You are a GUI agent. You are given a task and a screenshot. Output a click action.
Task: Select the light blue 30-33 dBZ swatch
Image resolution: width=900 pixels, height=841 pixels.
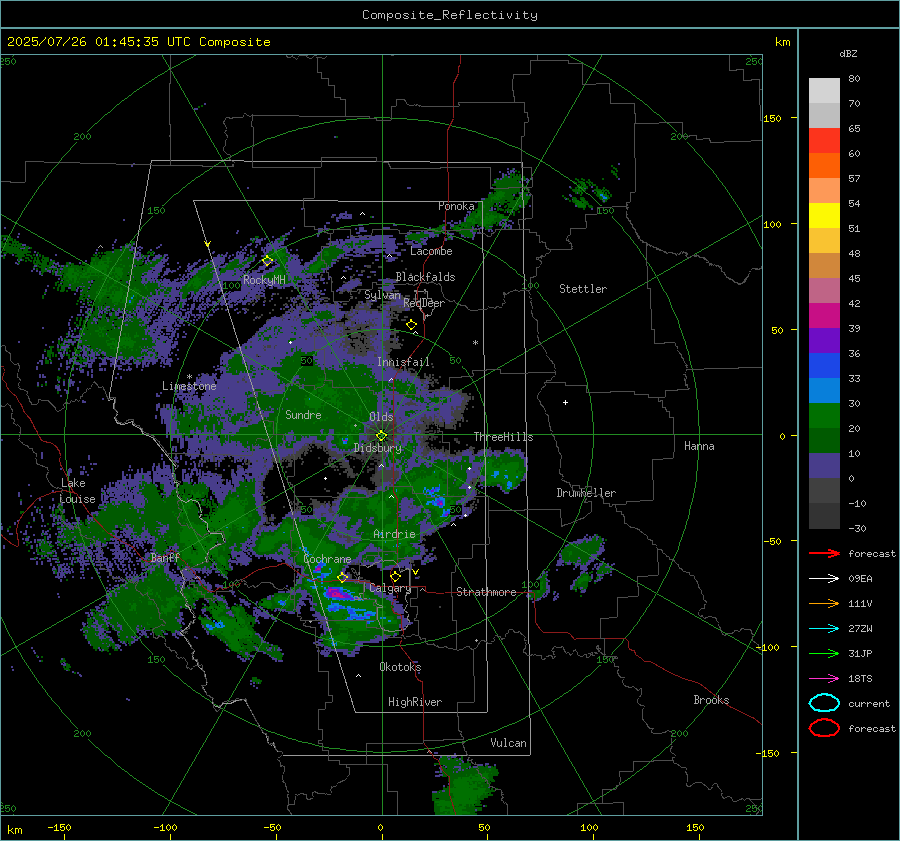click(x=824, y=390)
